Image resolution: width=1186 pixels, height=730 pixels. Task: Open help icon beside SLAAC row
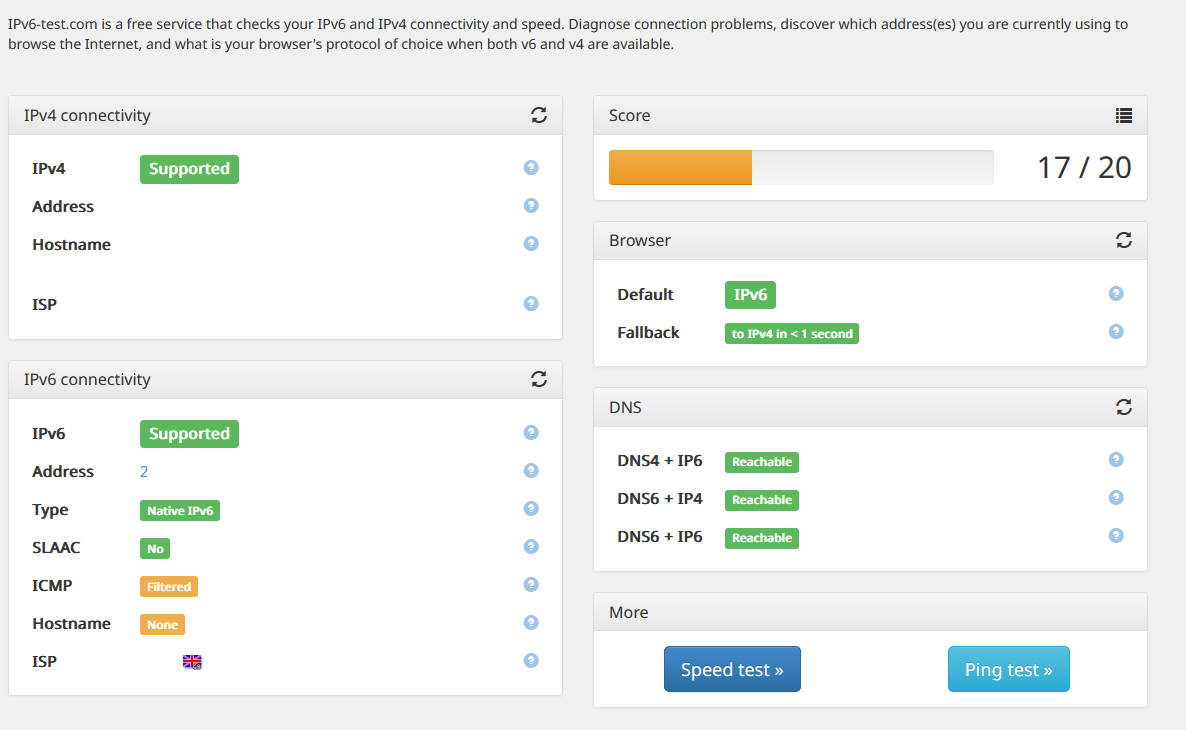tap(531, 547)
